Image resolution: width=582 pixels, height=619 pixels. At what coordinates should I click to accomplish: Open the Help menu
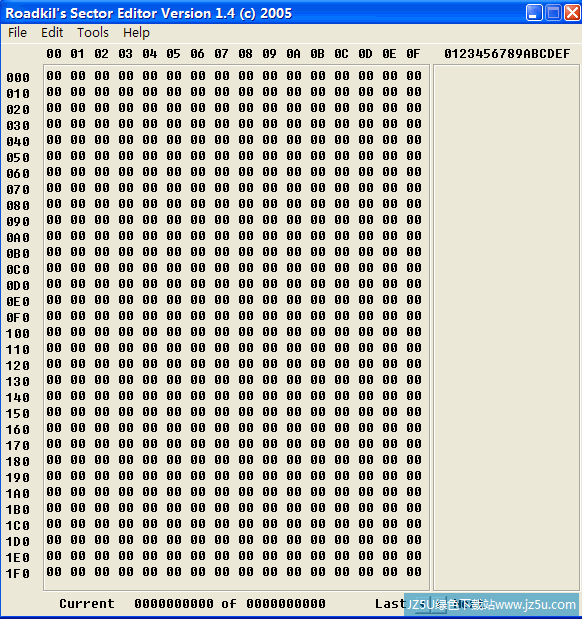(136, 32)
